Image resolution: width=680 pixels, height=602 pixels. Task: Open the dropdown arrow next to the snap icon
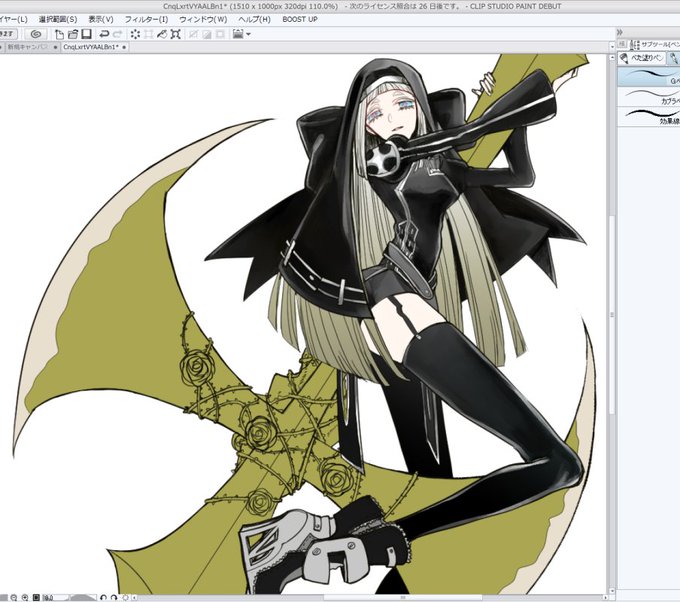[248, 34]
